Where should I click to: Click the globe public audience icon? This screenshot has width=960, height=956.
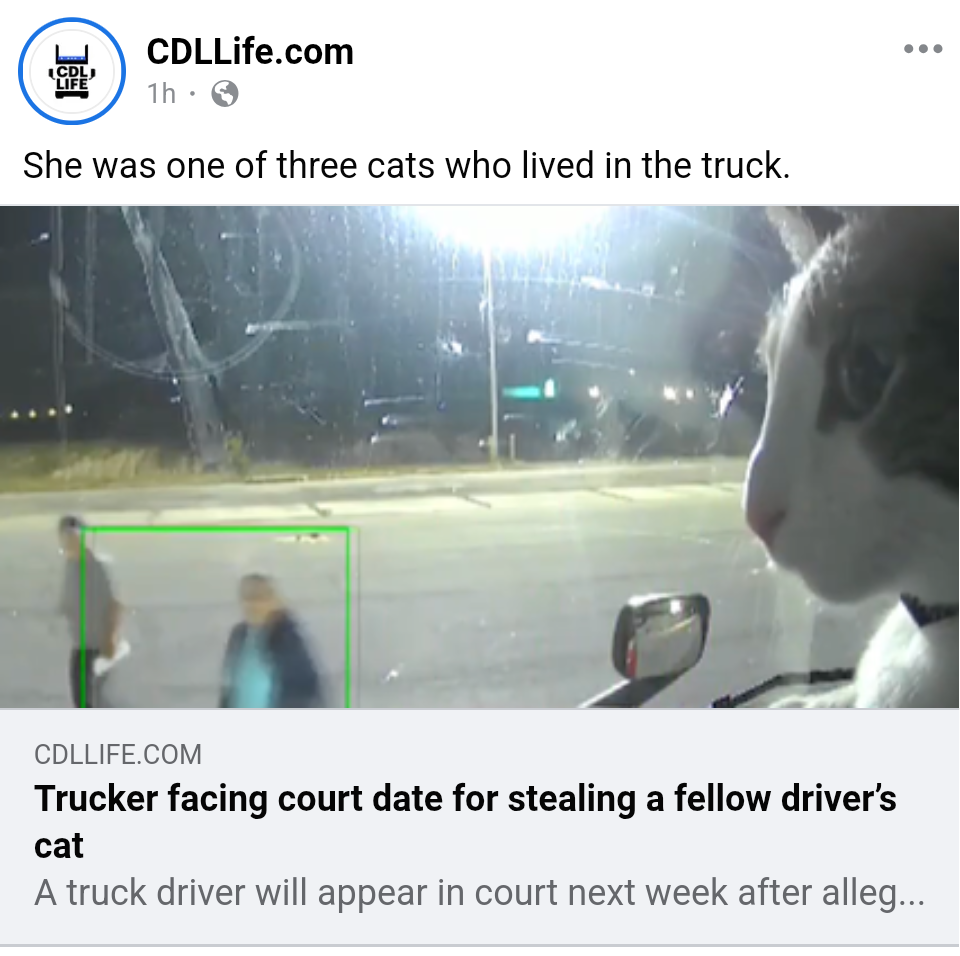tap(225, 94)
